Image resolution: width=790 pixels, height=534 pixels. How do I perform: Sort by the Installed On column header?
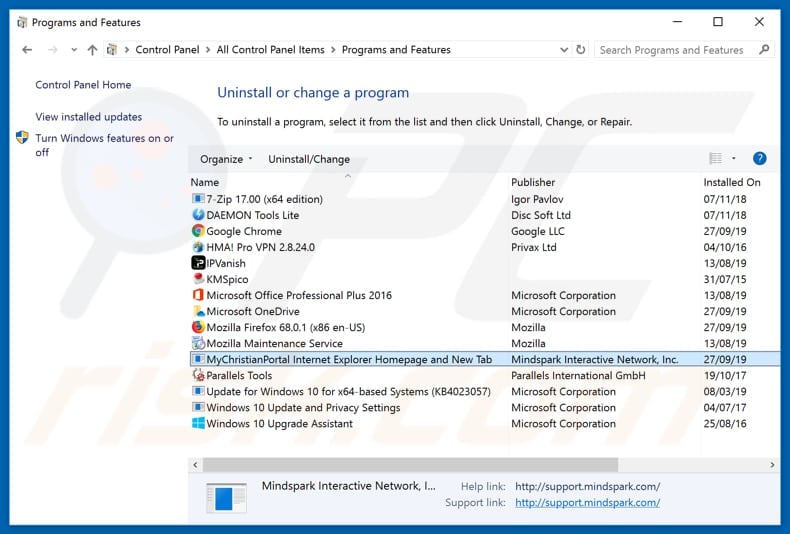click(x=732, y=182)
